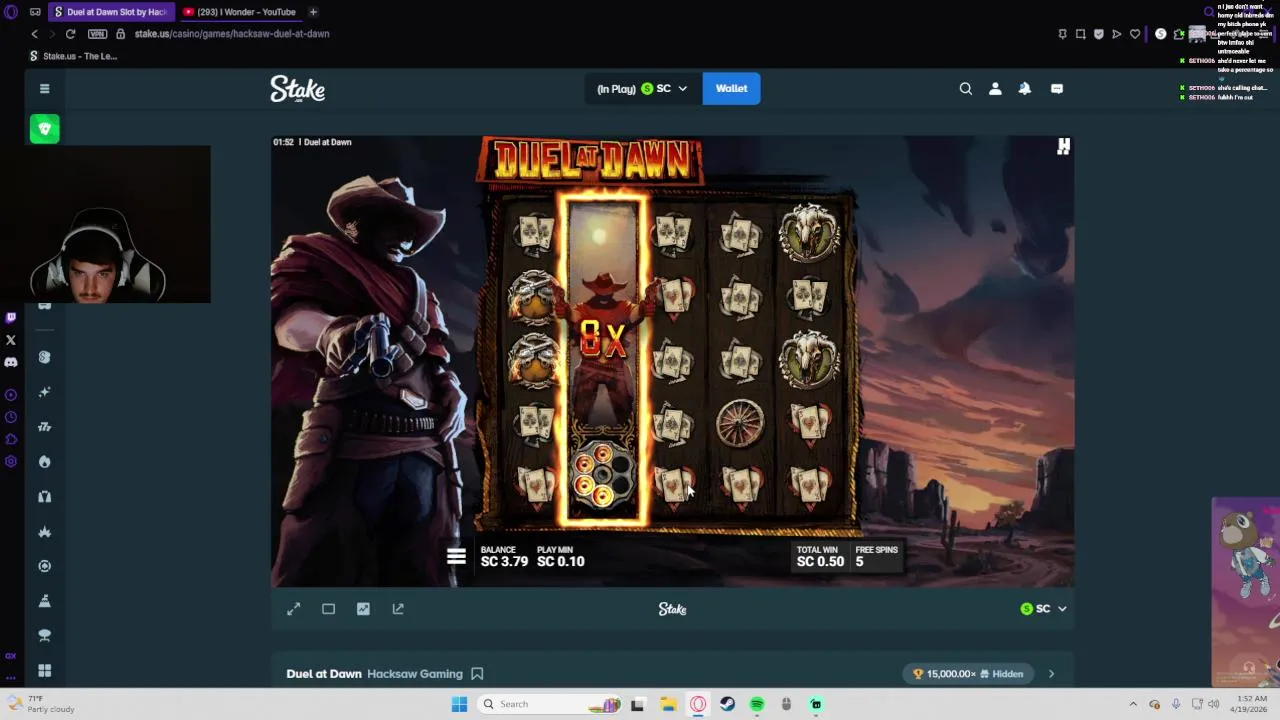Open Spotify from the taskbar

pyautogui.click(x=757, y=704)
